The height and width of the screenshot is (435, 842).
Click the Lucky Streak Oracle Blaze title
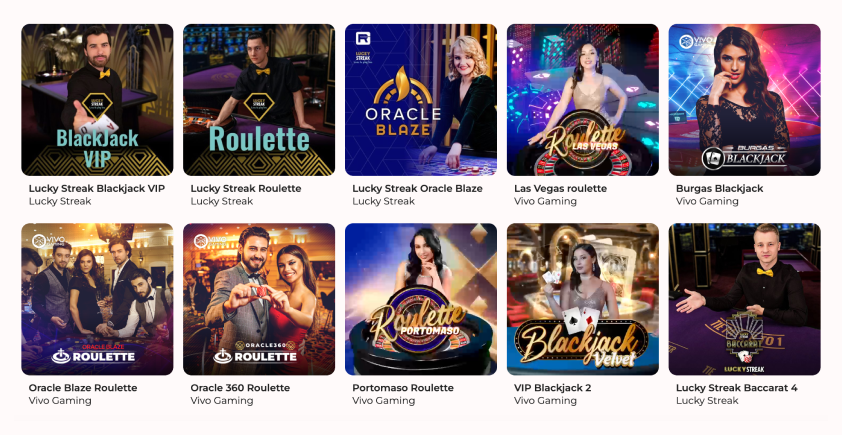tap(417, 188)
